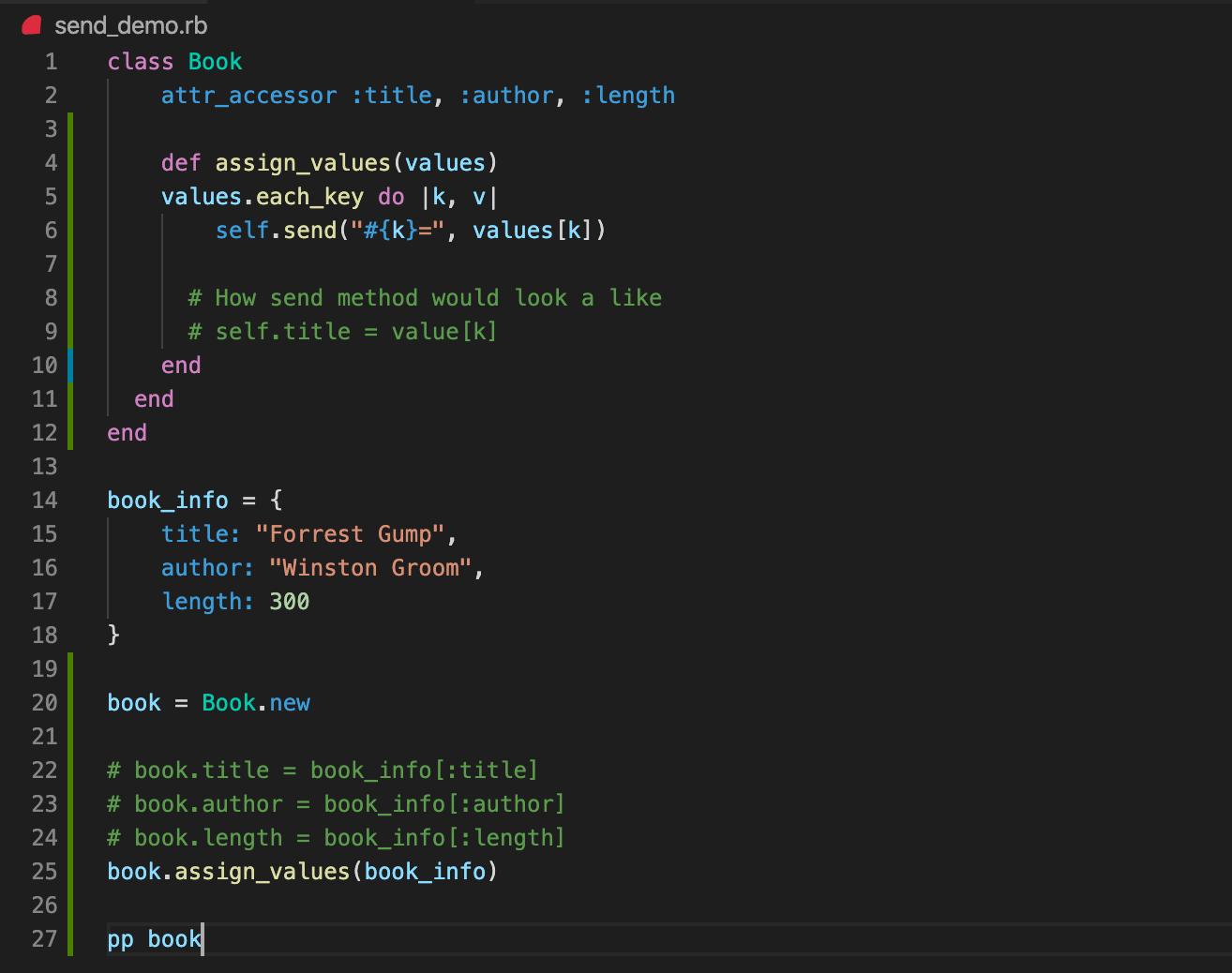Click the "Forrest Gump" string

point(350,534)
